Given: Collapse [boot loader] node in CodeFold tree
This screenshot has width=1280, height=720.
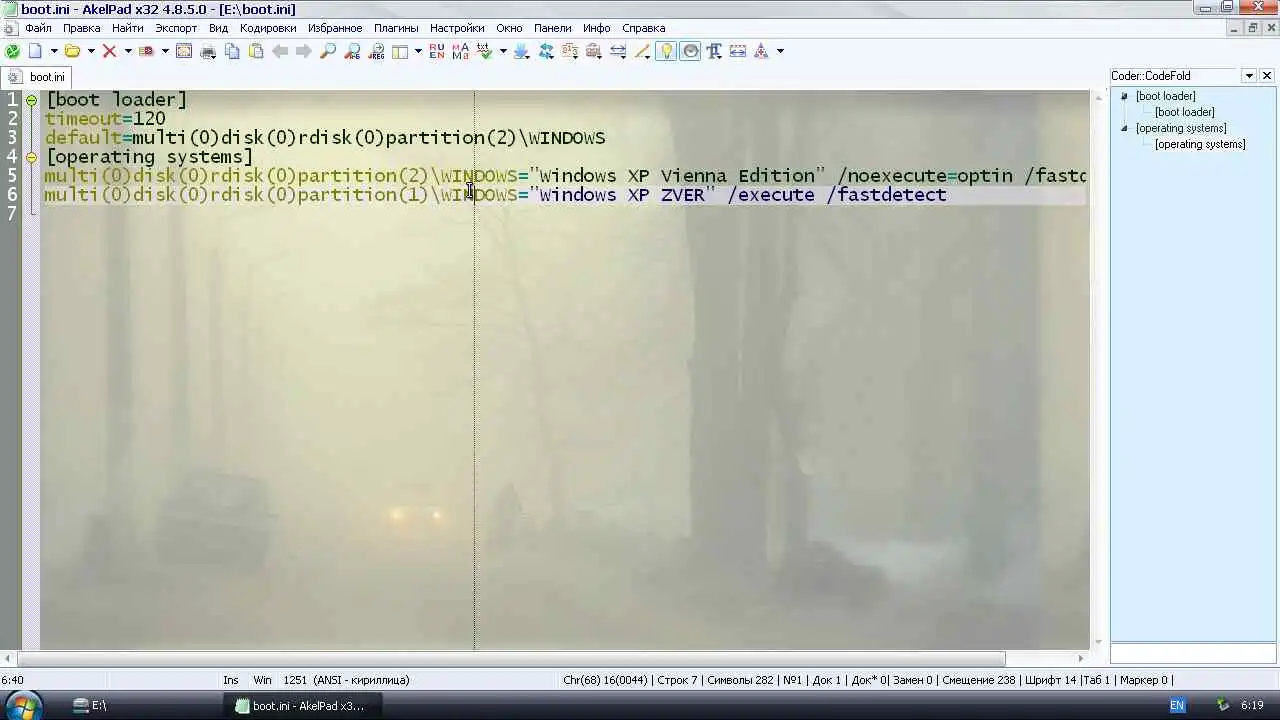Looking at the screenshot, I should [x=1124, y=97].
